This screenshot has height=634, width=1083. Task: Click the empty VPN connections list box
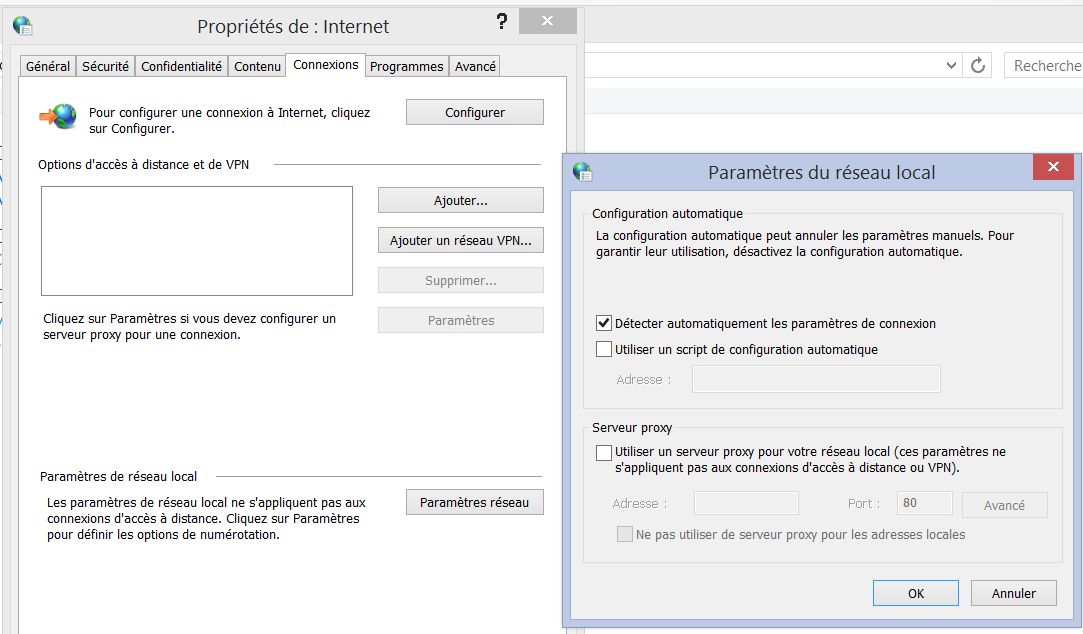[197, 240]
